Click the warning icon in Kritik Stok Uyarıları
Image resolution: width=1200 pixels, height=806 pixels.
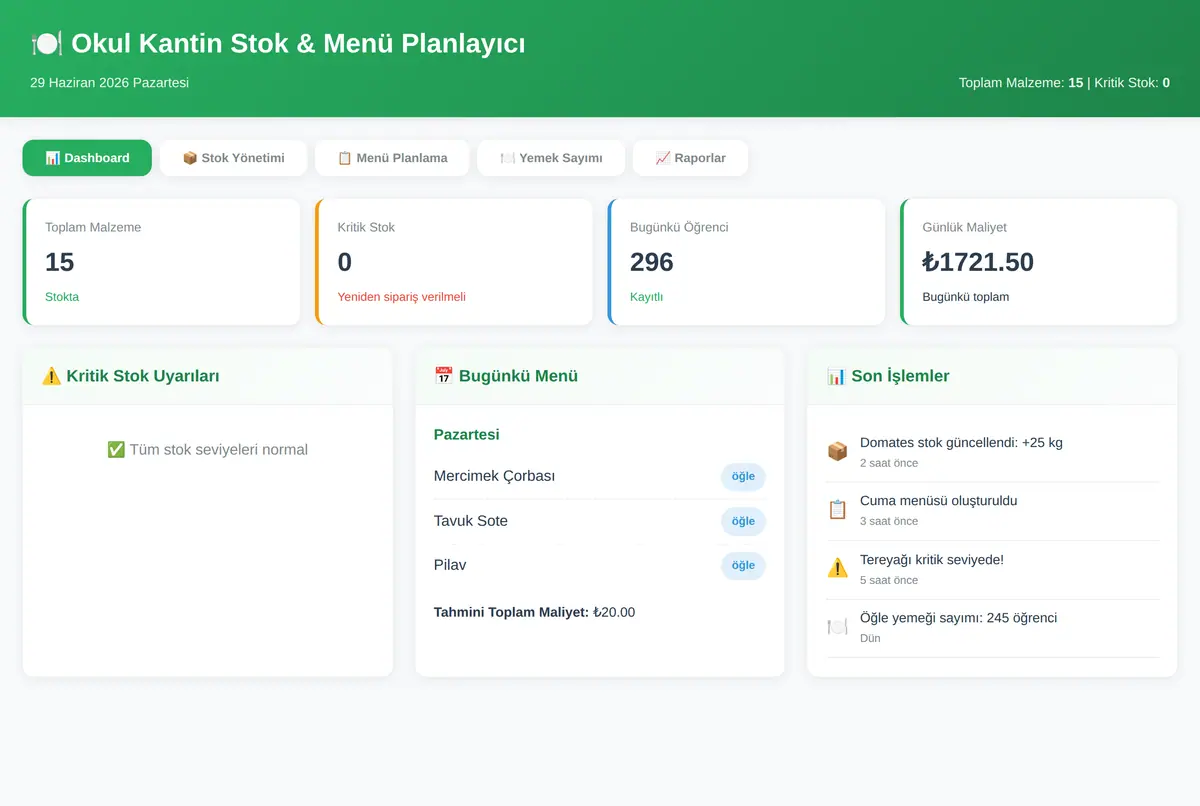point(52,376)
